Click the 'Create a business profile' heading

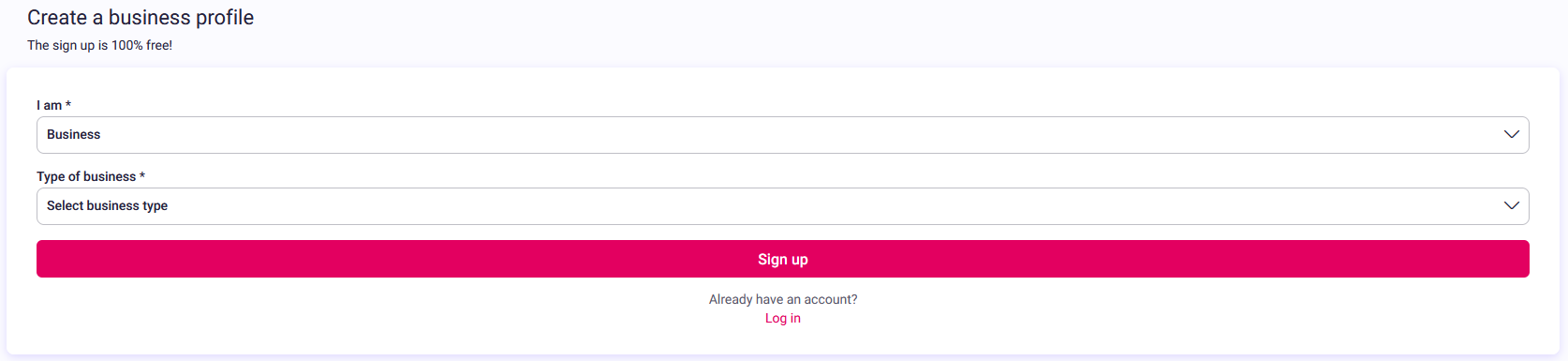pyautogui.click(x=141, y=18)
